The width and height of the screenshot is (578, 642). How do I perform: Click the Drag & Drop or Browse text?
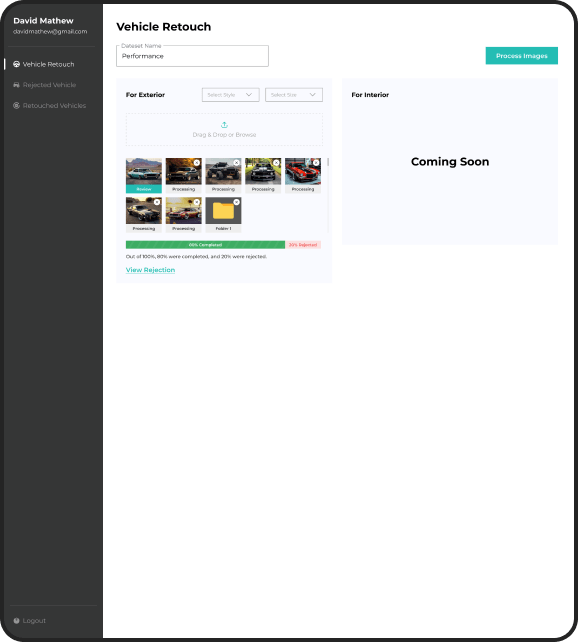pos(224,135)
